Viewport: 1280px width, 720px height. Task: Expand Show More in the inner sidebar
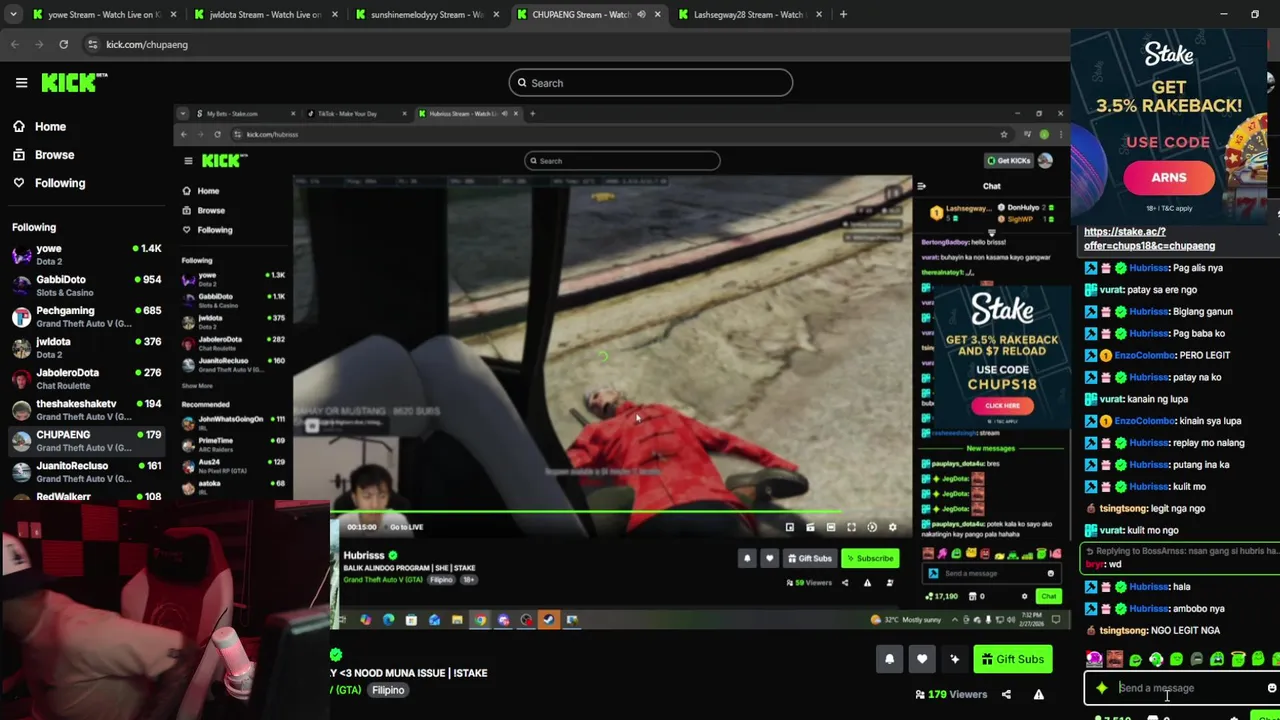197,386
